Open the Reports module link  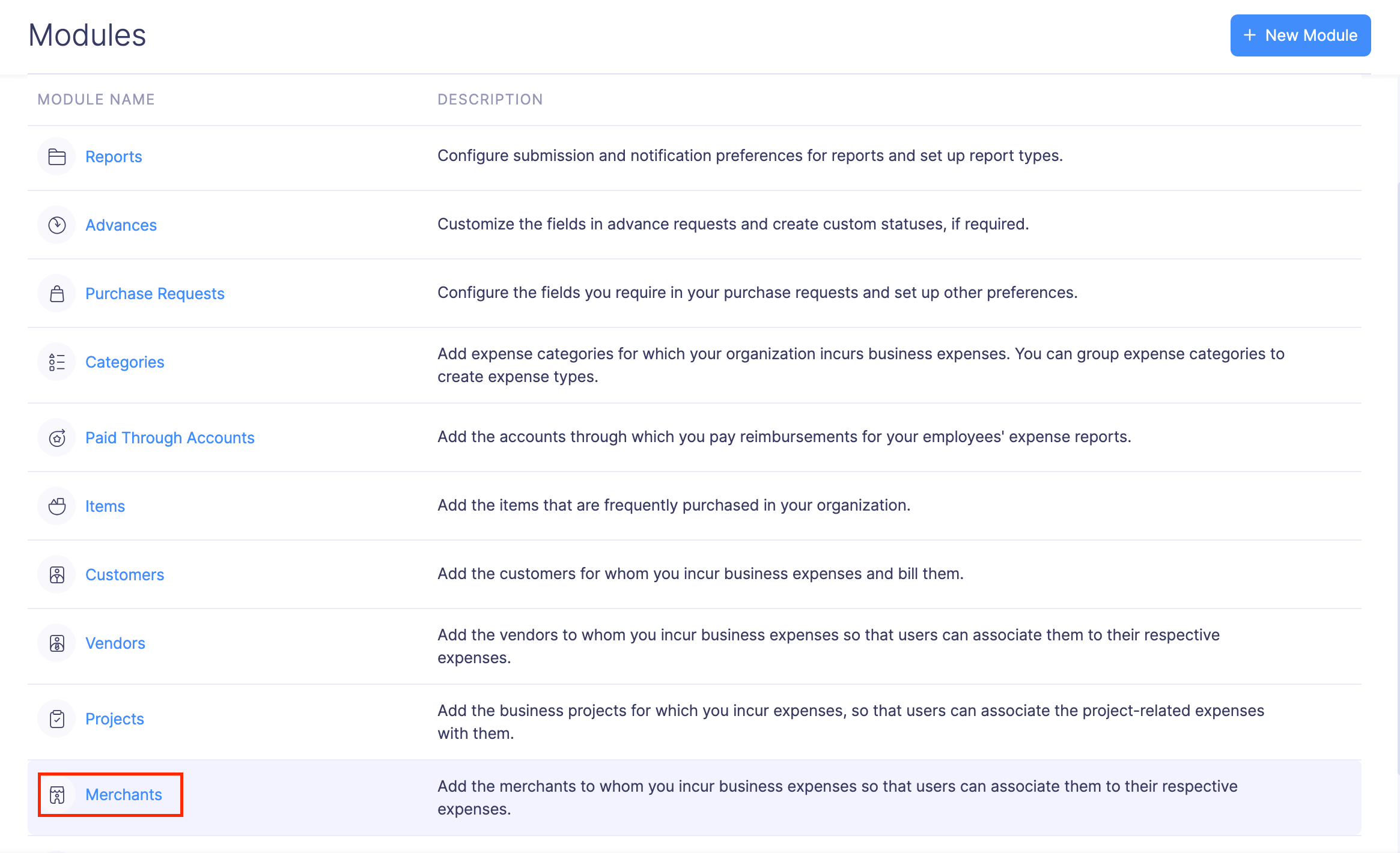(x=114, y=157)
